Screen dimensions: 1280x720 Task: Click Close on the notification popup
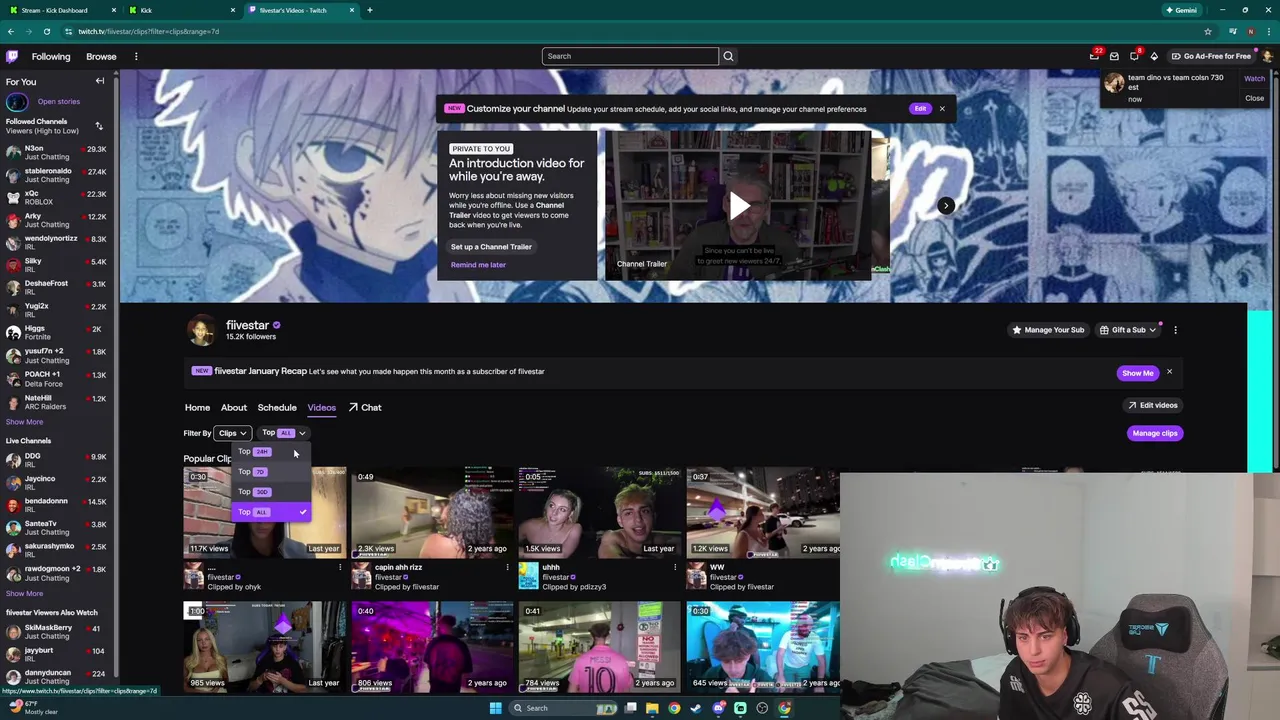(x=1254, y=98)
